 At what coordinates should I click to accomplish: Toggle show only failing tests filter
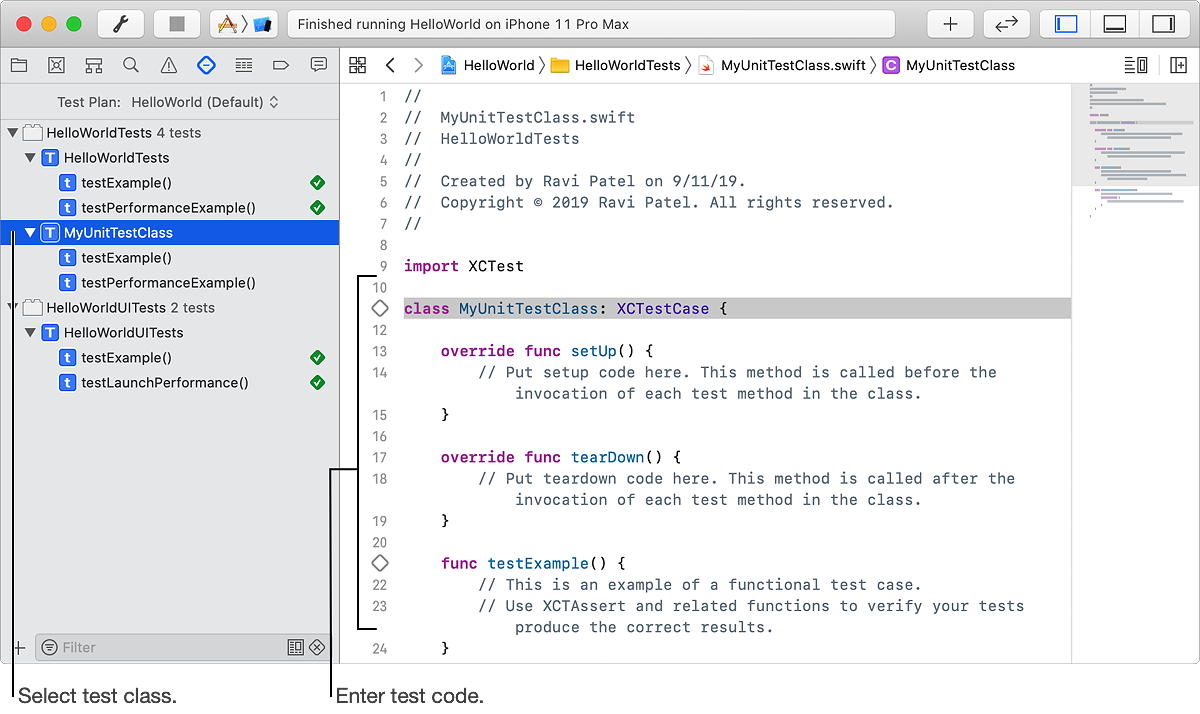(x=317, y=647)
